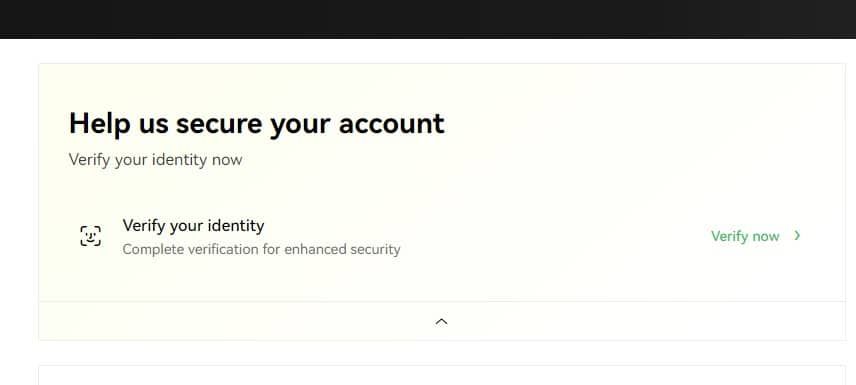Open the Verify now link

point(745,236)
